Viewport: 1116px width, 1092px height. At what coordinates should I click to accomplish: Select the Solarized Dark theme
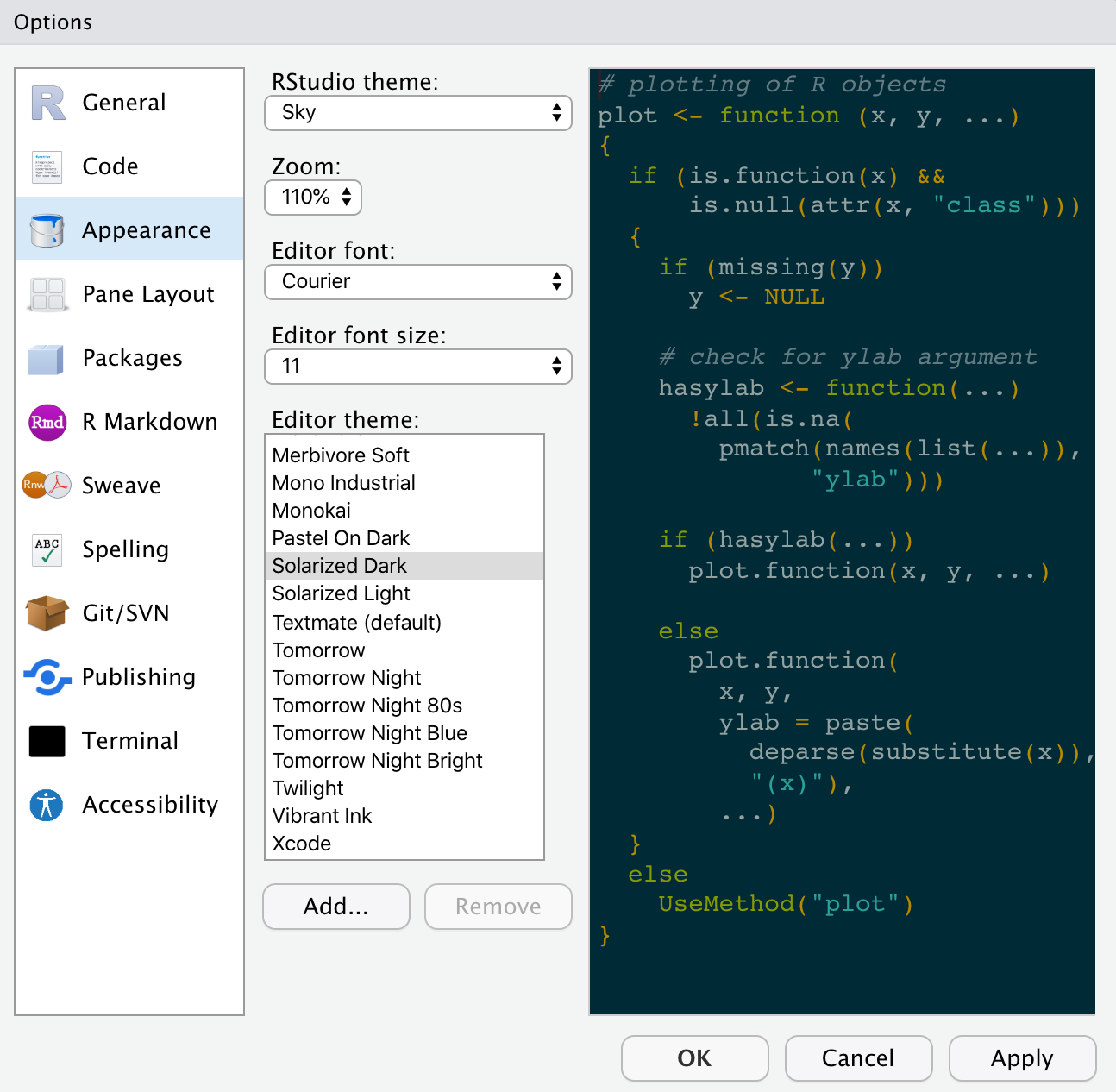[x=404, y=566]
